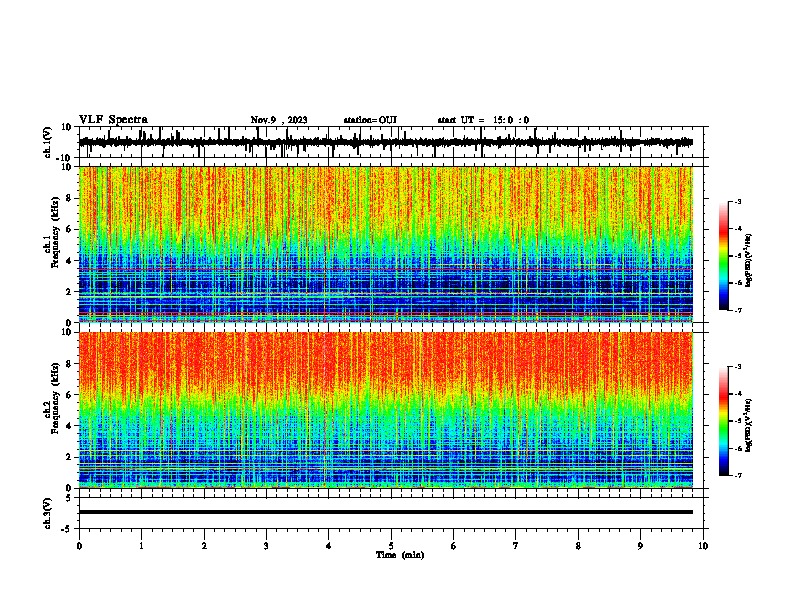Click the ch.3 flat black trace
Viewport: 792px width, 612px height.
tap(385, 512)
